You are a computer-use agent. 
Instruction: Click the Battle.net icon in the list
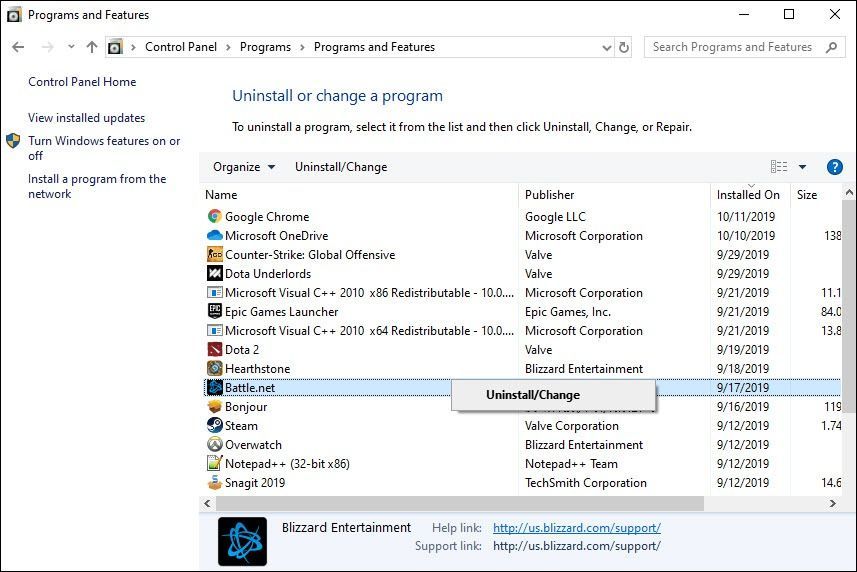pyautogui.click(x=215, y=387)
